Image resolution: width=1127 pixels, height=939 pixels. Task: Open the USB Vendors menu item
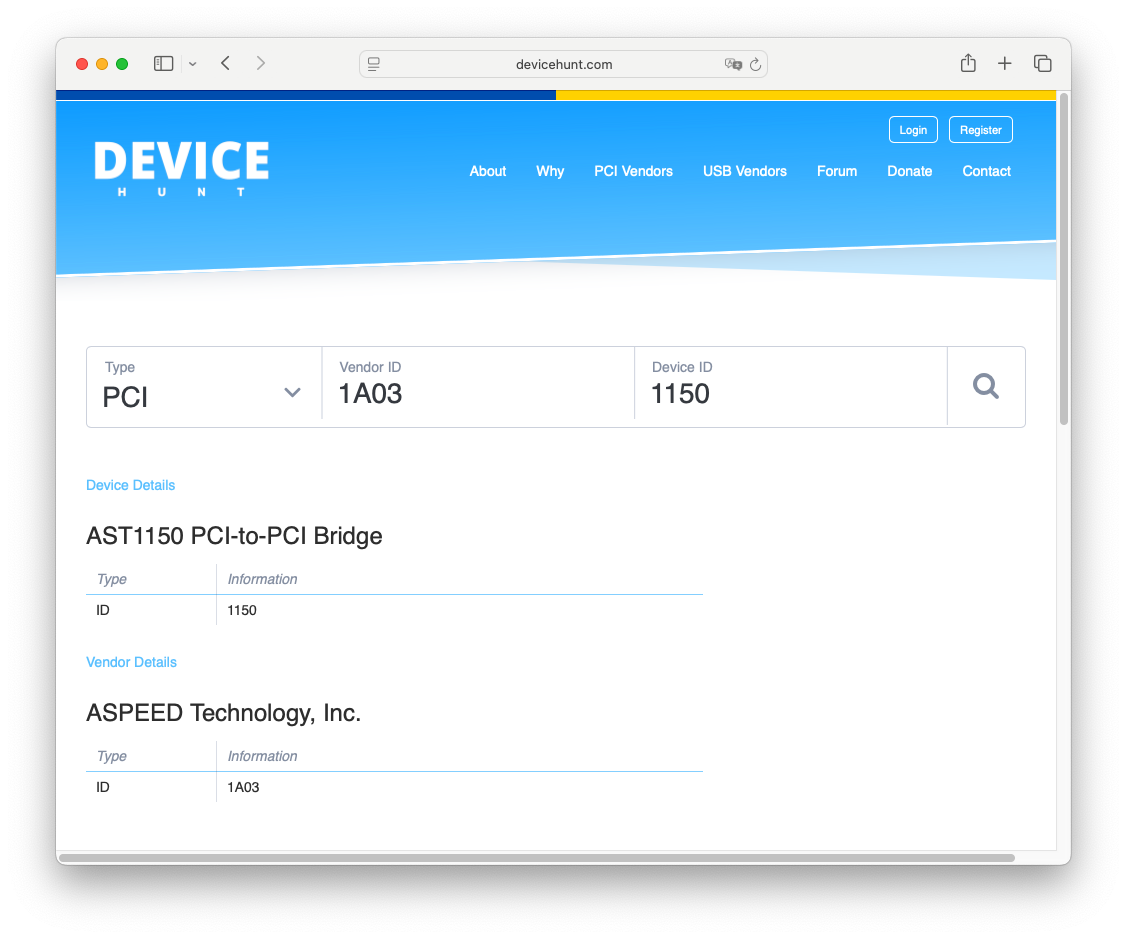(x=744, y=171)
